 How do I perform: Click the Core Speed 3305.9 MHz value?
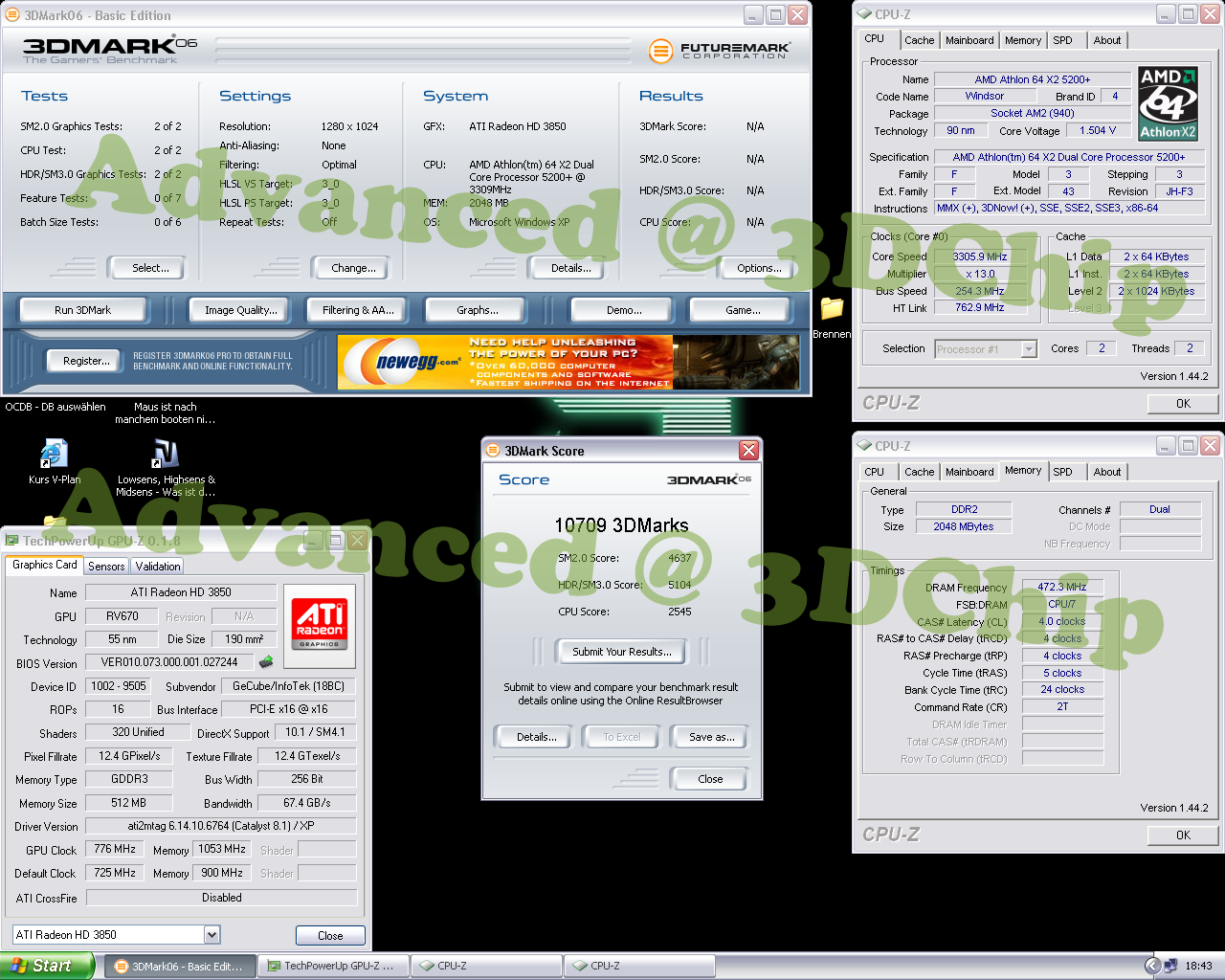pos(980,256)
